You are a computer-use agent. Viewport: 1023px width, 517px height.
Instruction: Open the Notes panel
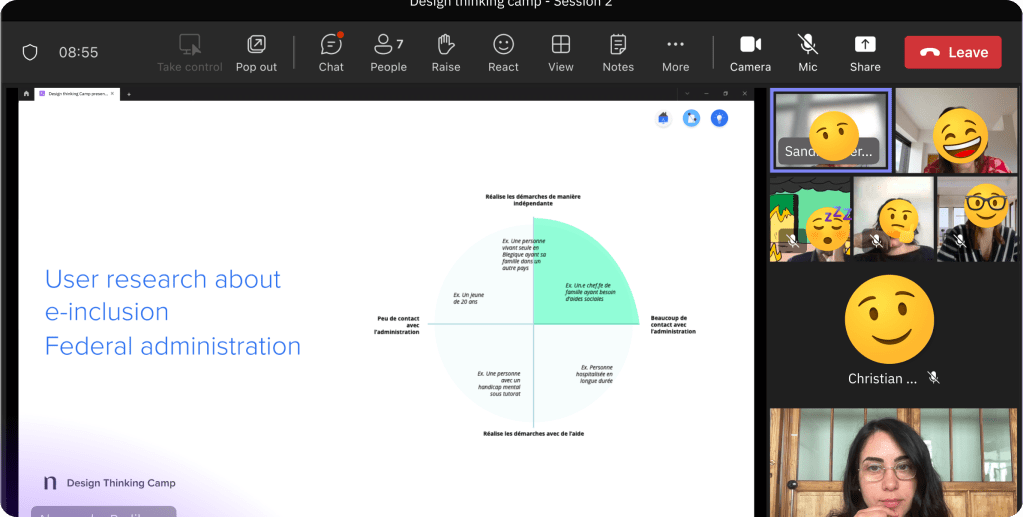pos(618,53)
